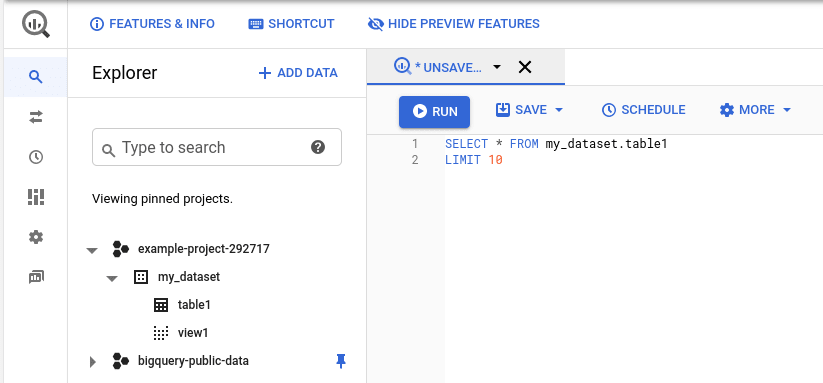
Task: Open Data transfers arrows icon in sidebar
Action: (x=36, y=118)
